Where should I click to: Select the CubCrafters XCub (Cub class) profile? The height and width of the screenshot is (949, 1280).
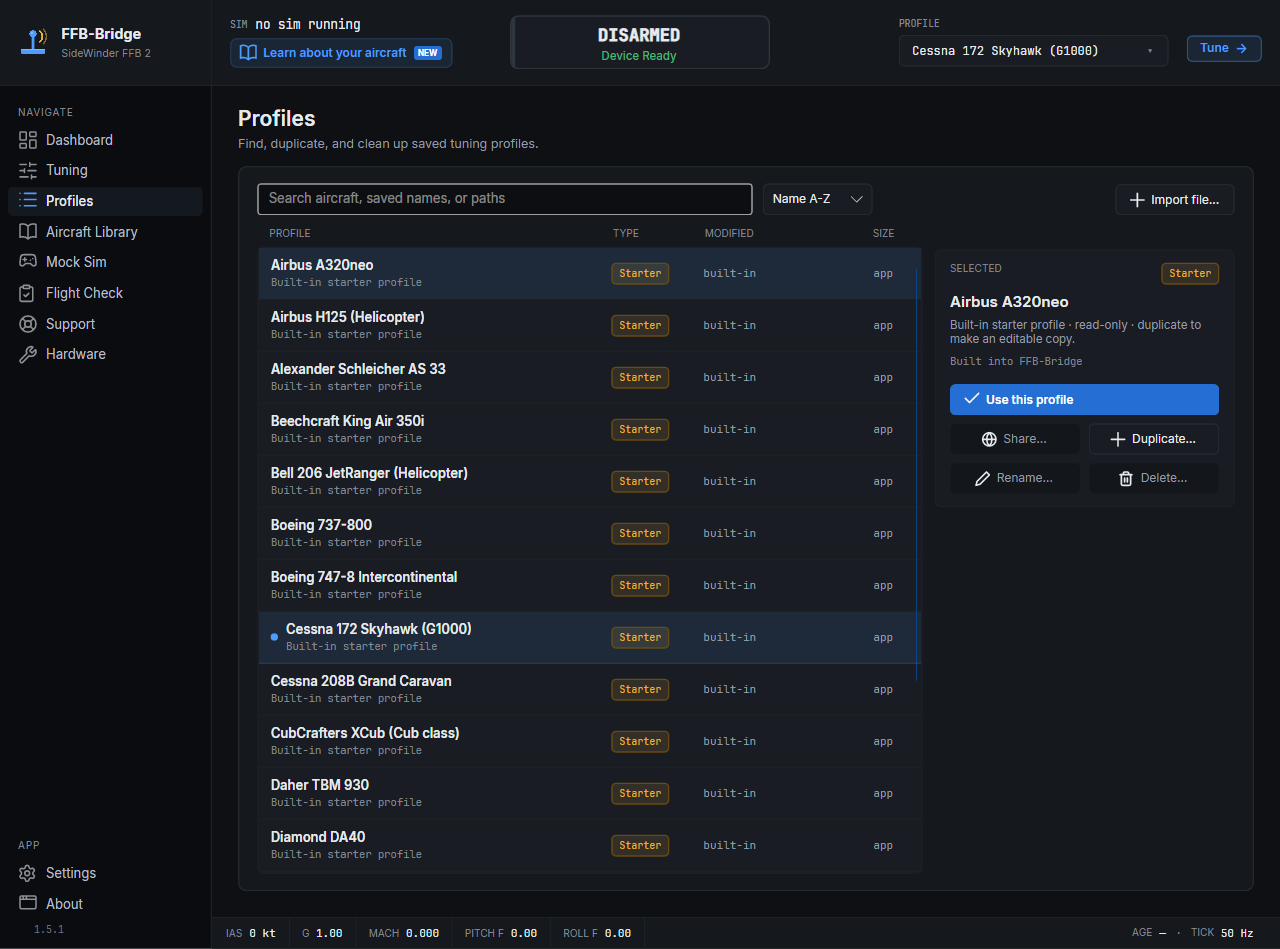coord(589,741)
